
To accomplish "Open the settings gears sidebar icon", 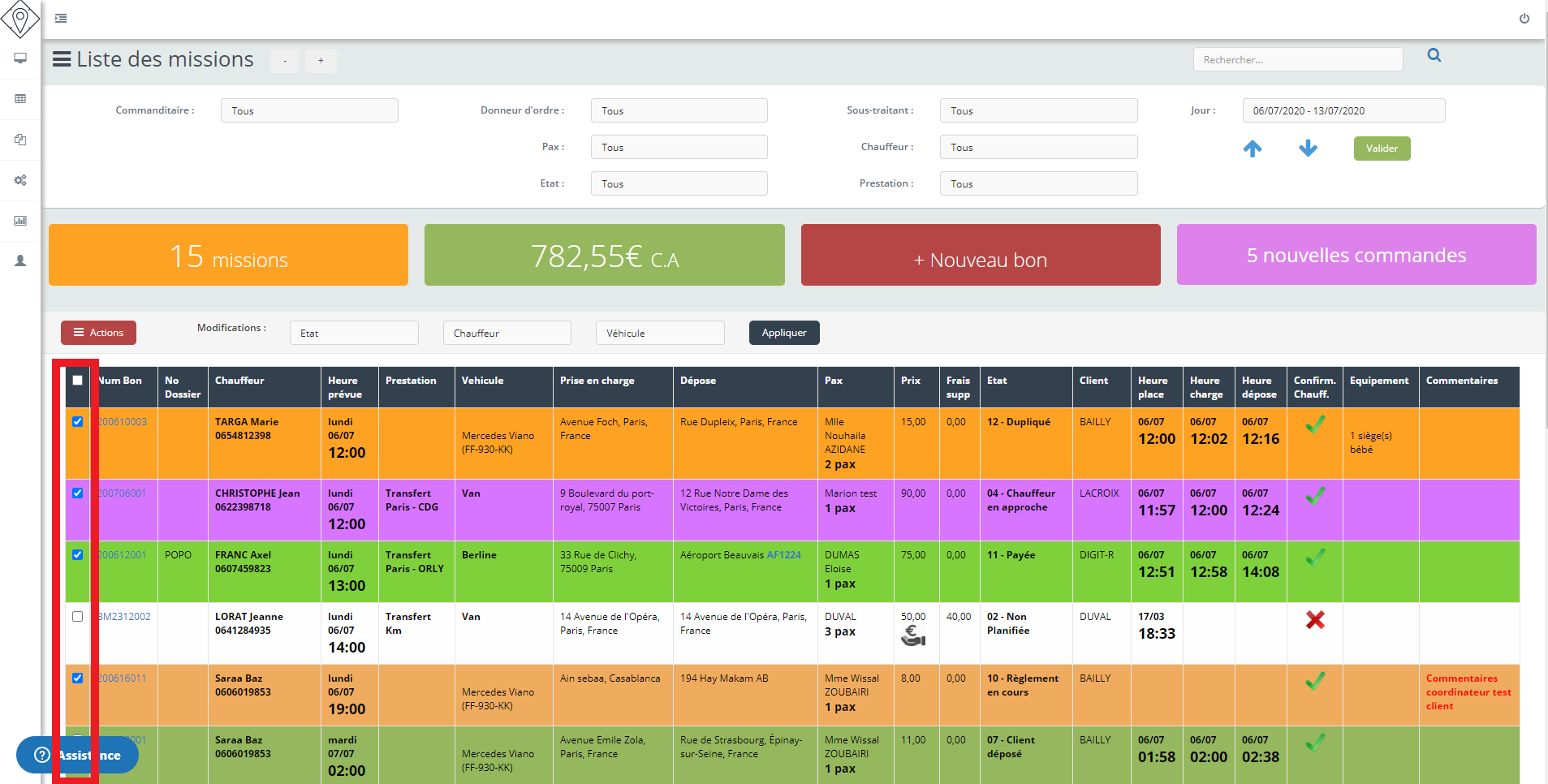I will (20, 180).
